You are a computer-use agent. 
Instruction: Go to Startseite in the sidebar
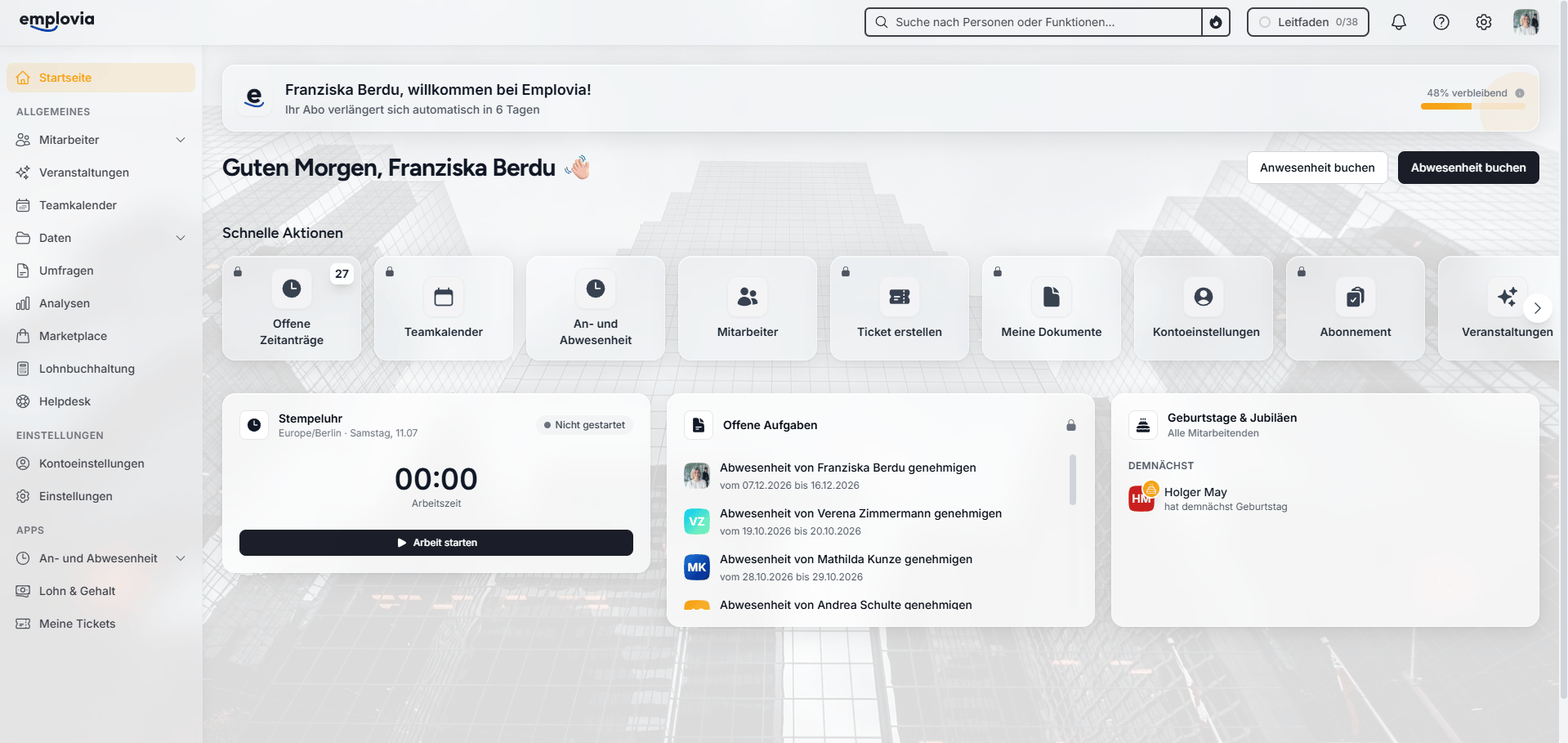(101, 78)
